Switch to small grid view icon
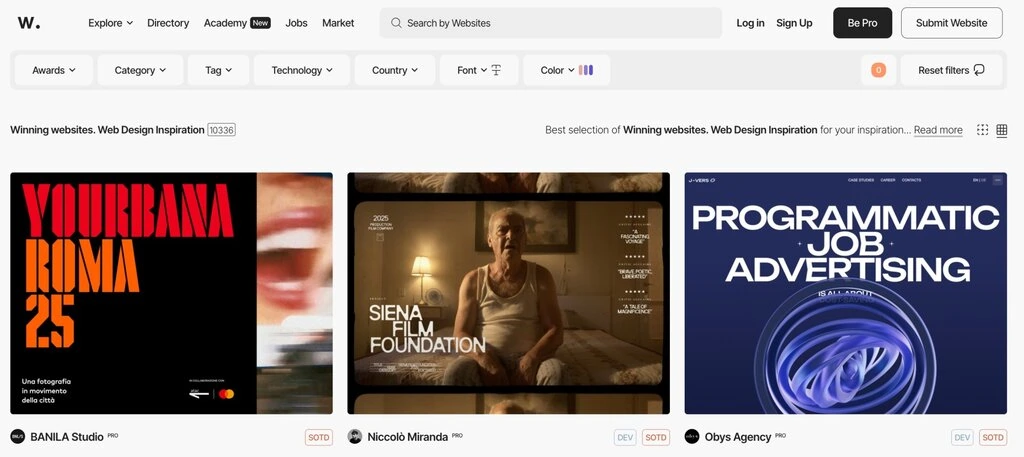Image resolution: width=1024 pixels, height=457 pixels. (982, 130)
